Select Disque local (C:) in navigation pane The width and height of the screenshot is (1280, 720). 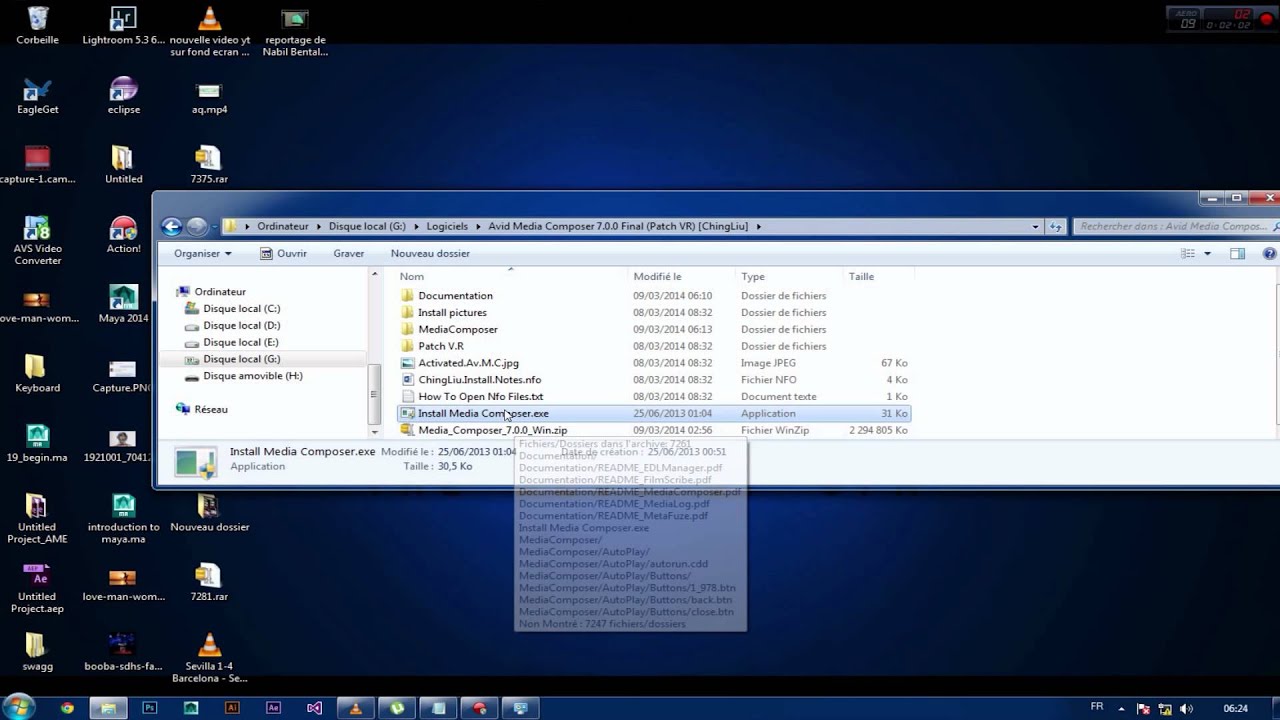tap(241, 309)
